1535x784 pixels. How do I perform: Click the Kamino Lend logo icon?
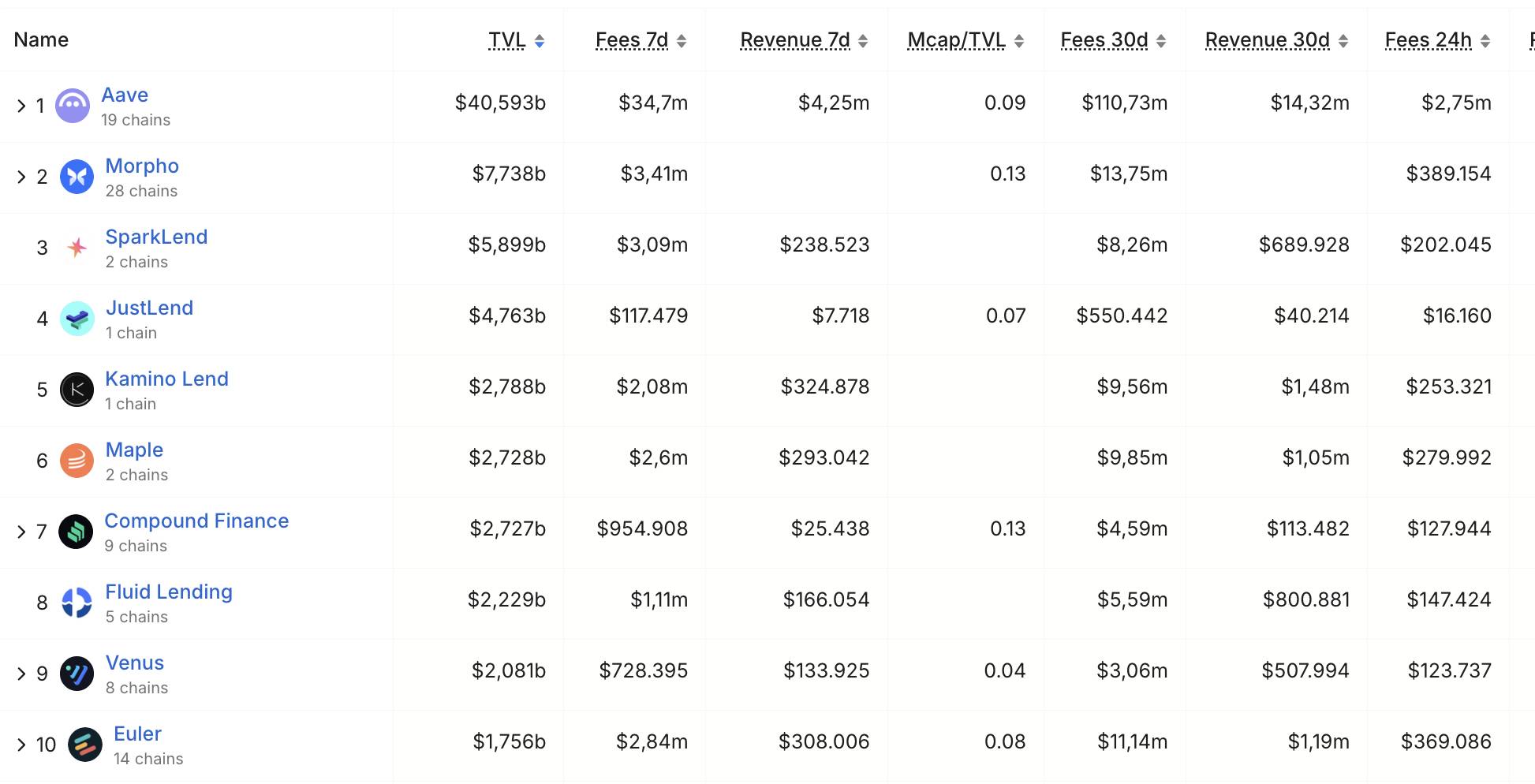(x=77, y=390)
